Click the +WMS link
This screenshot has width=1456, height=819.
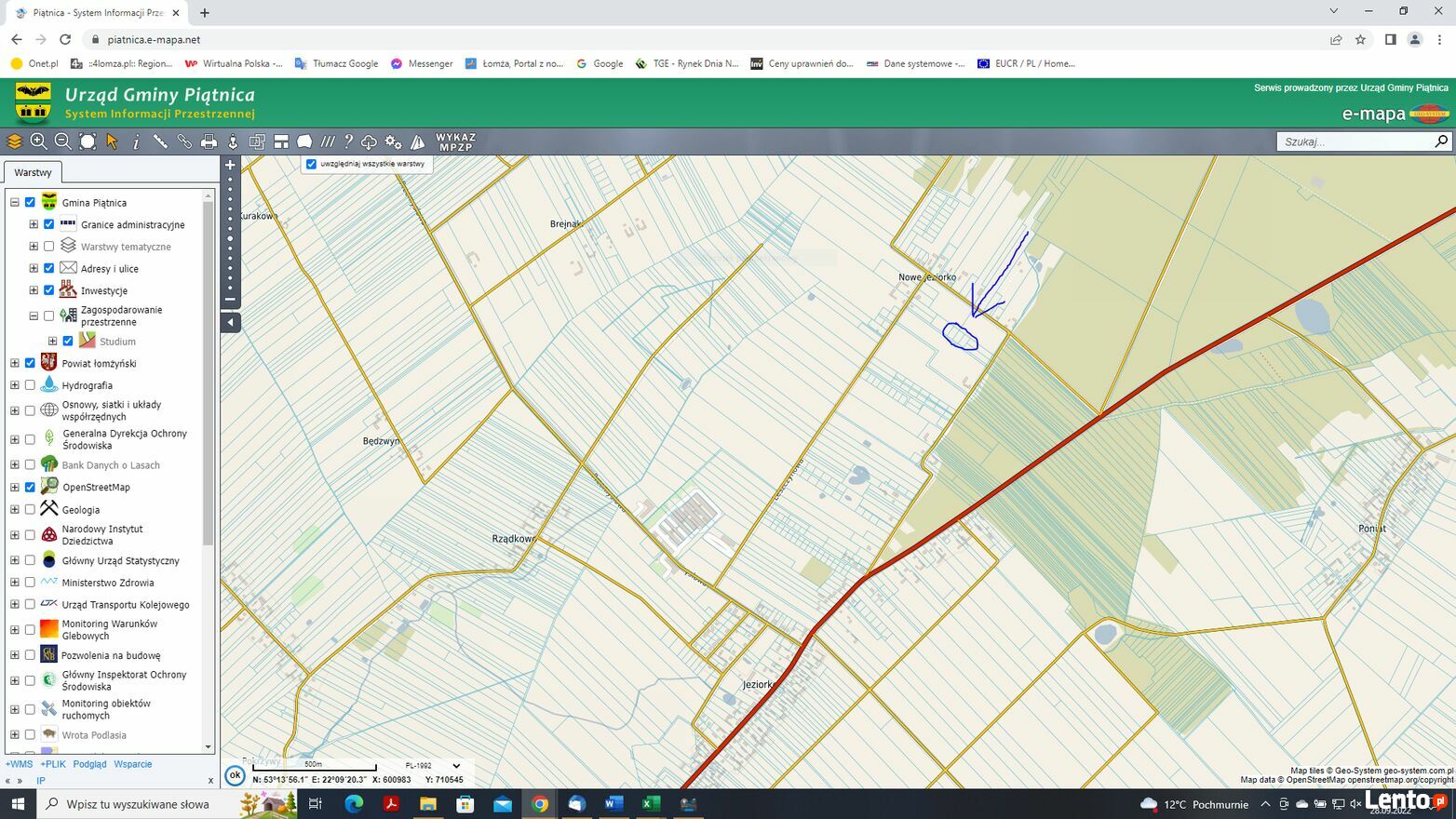point(19,764)
